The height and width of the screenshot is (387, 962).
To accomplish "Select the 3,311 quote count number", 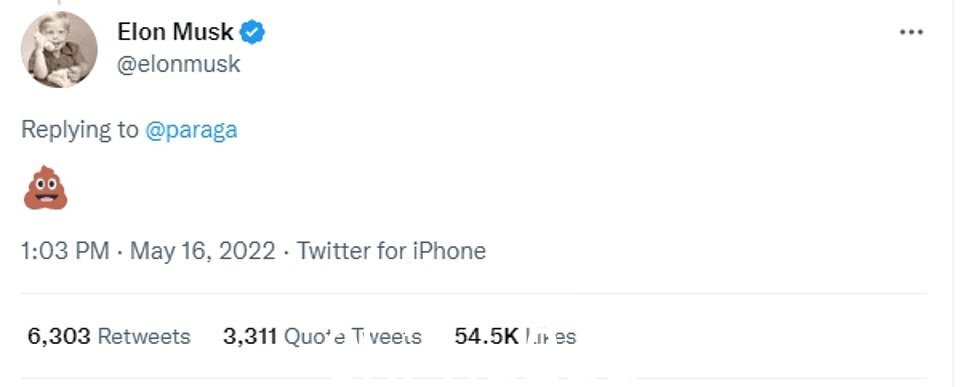I will (250, 336).
